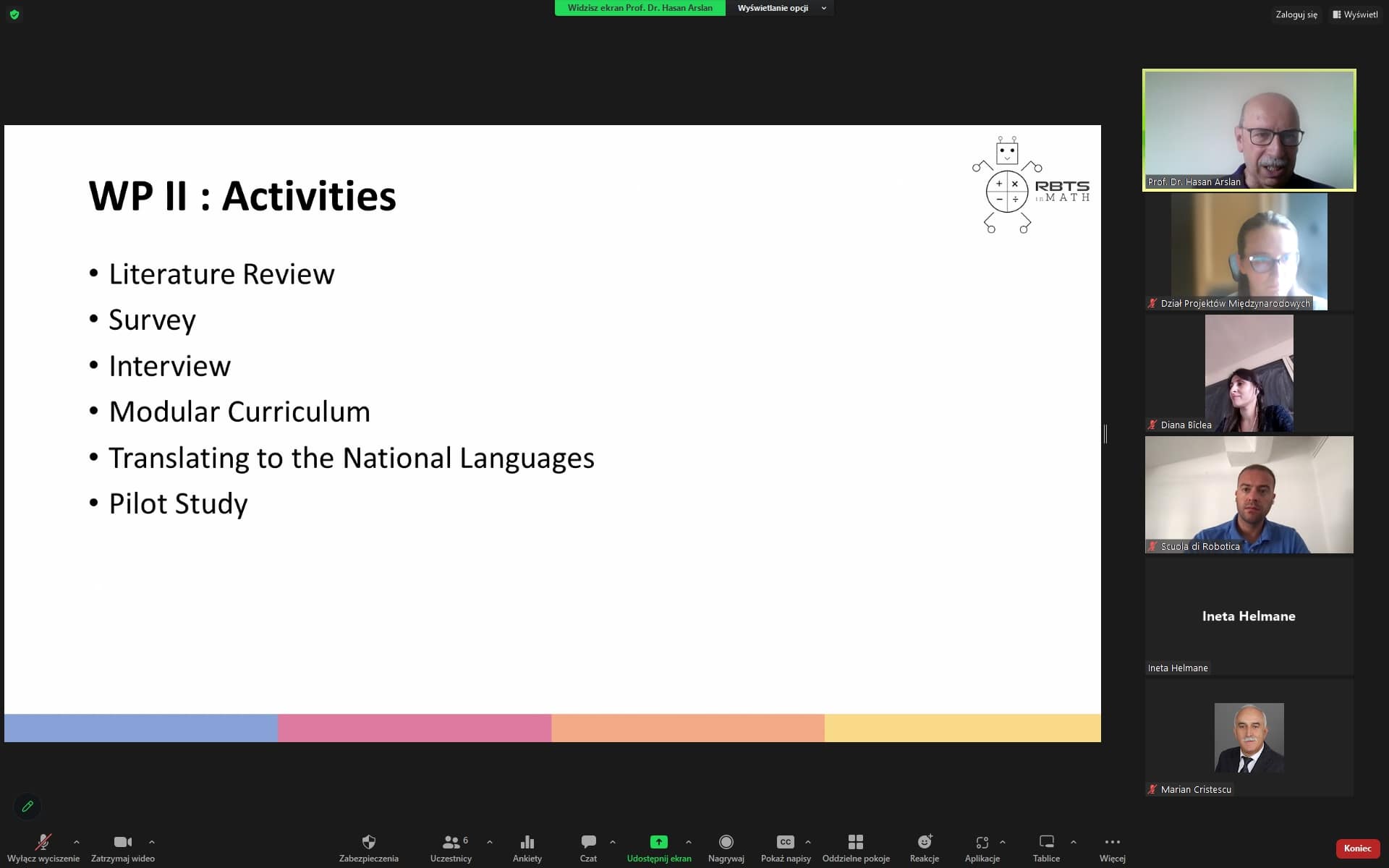The width and height of the screenshot is (1389, 868).
Task: Expand share screen options arrow
Action: coord(689,842)
